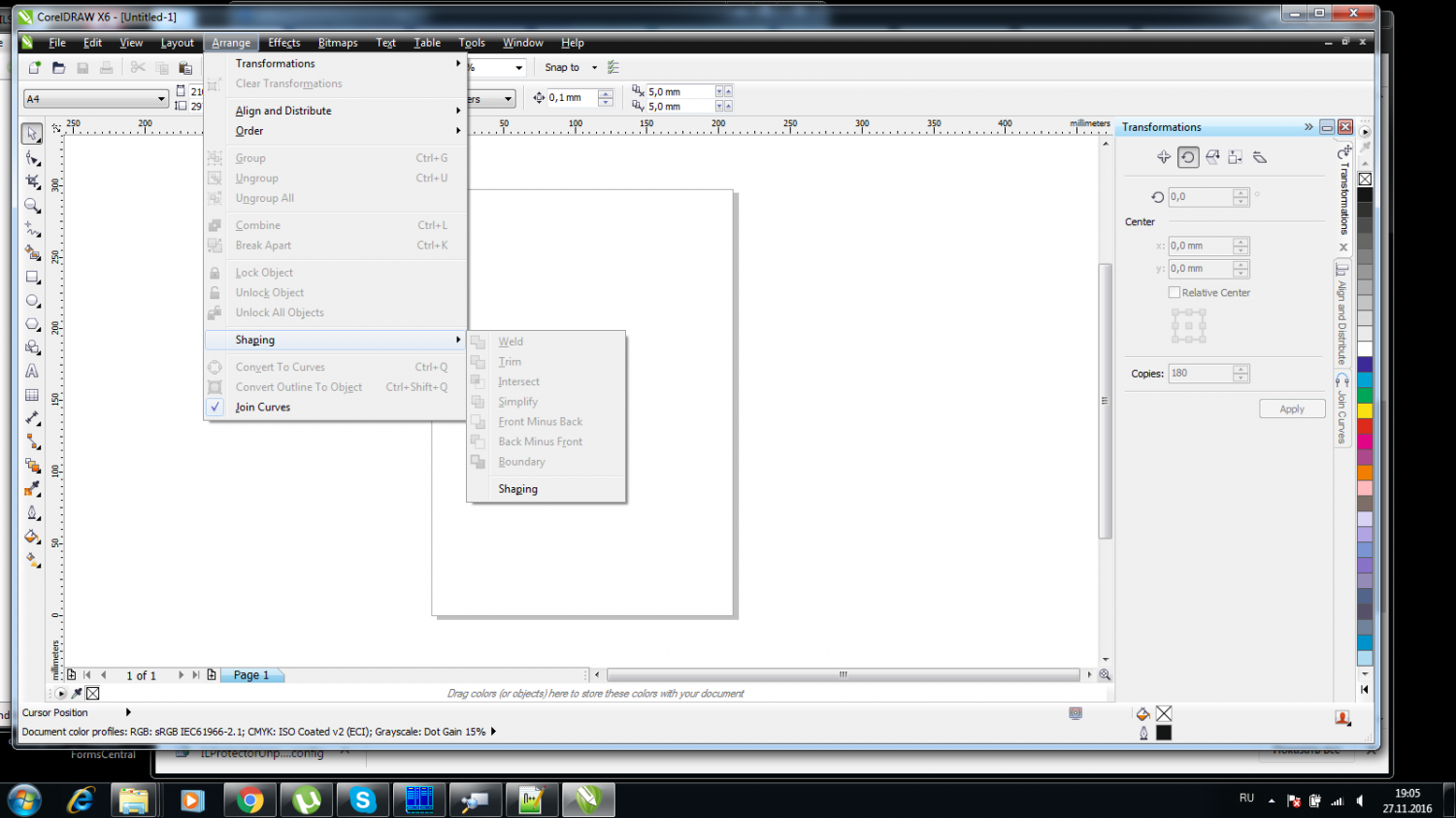The height and width of the screenshot is (818, 1456).
Task: Select the Rectangle tool
Action: pyautogui.click(x=32, y=277)
